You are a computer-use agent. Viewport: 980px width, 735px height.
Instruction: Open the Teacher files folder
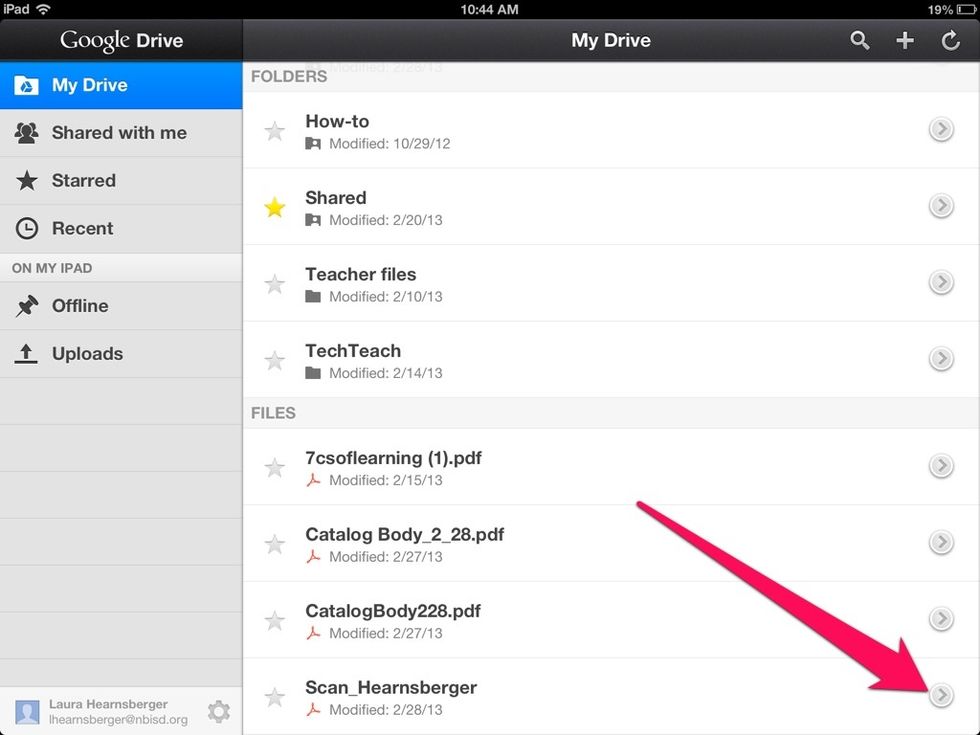[360, 274]
